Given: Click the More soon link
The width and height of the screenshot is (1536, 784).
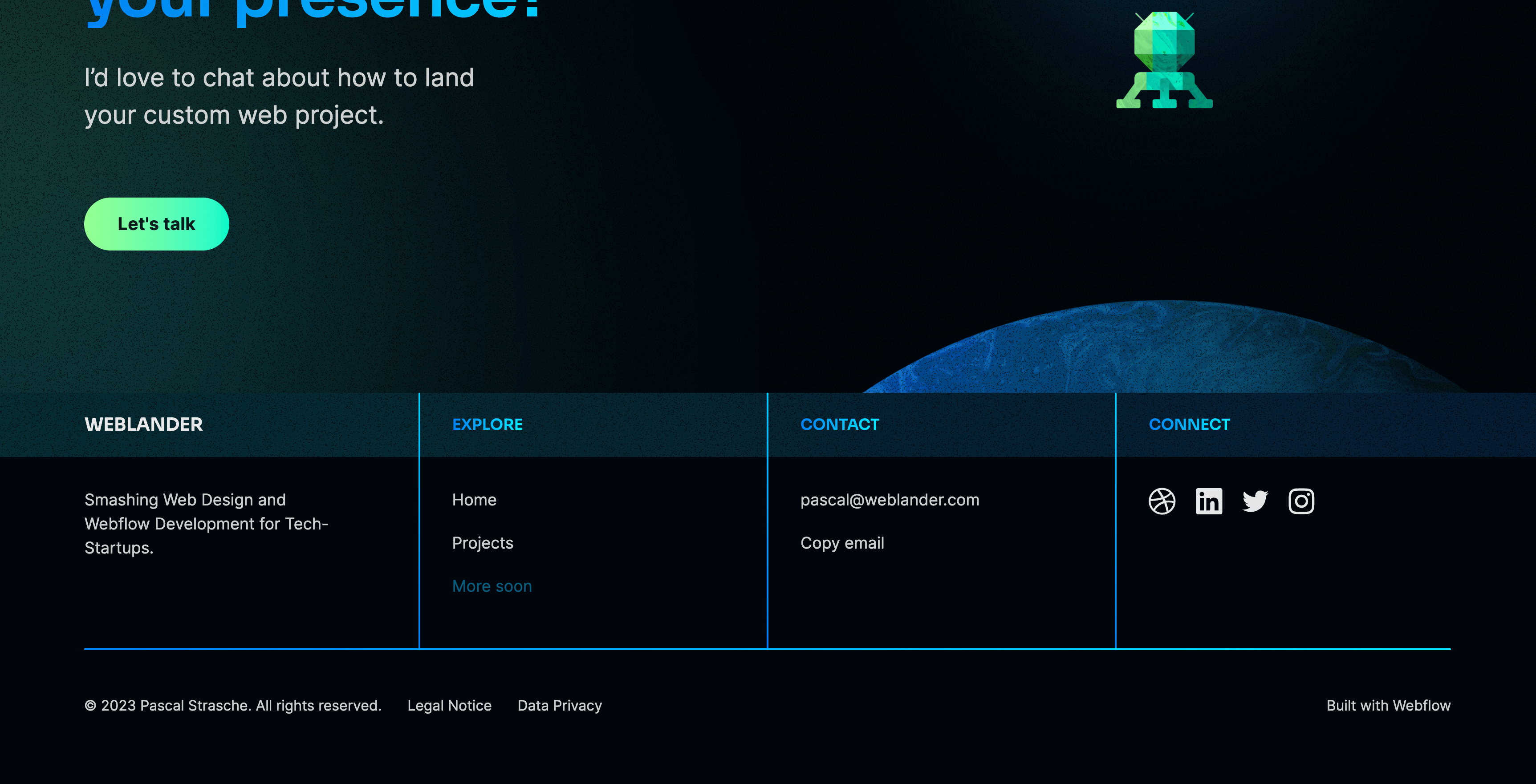Looking at the screenshot, I should [492, 586].
